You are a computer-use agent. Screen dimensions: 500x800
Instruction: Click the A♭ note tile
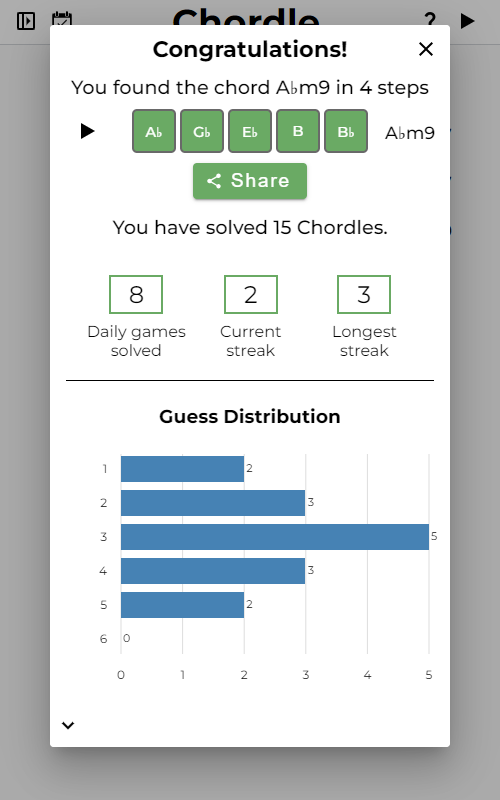pyautogui.click(x=154, y=131)
